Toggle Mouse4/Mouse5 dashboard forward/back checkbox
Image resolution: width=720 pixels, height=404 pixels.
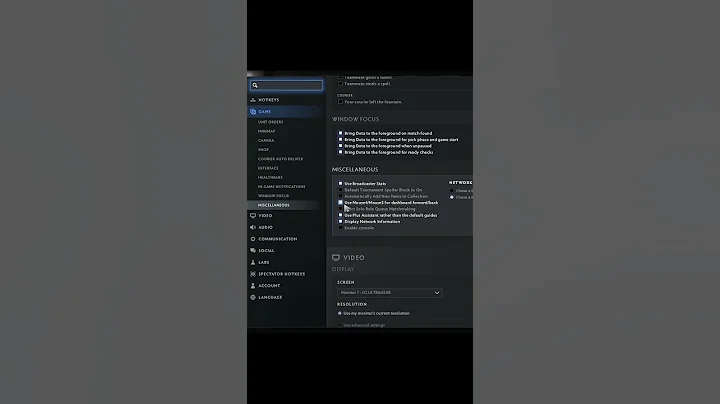click(340, 202)
